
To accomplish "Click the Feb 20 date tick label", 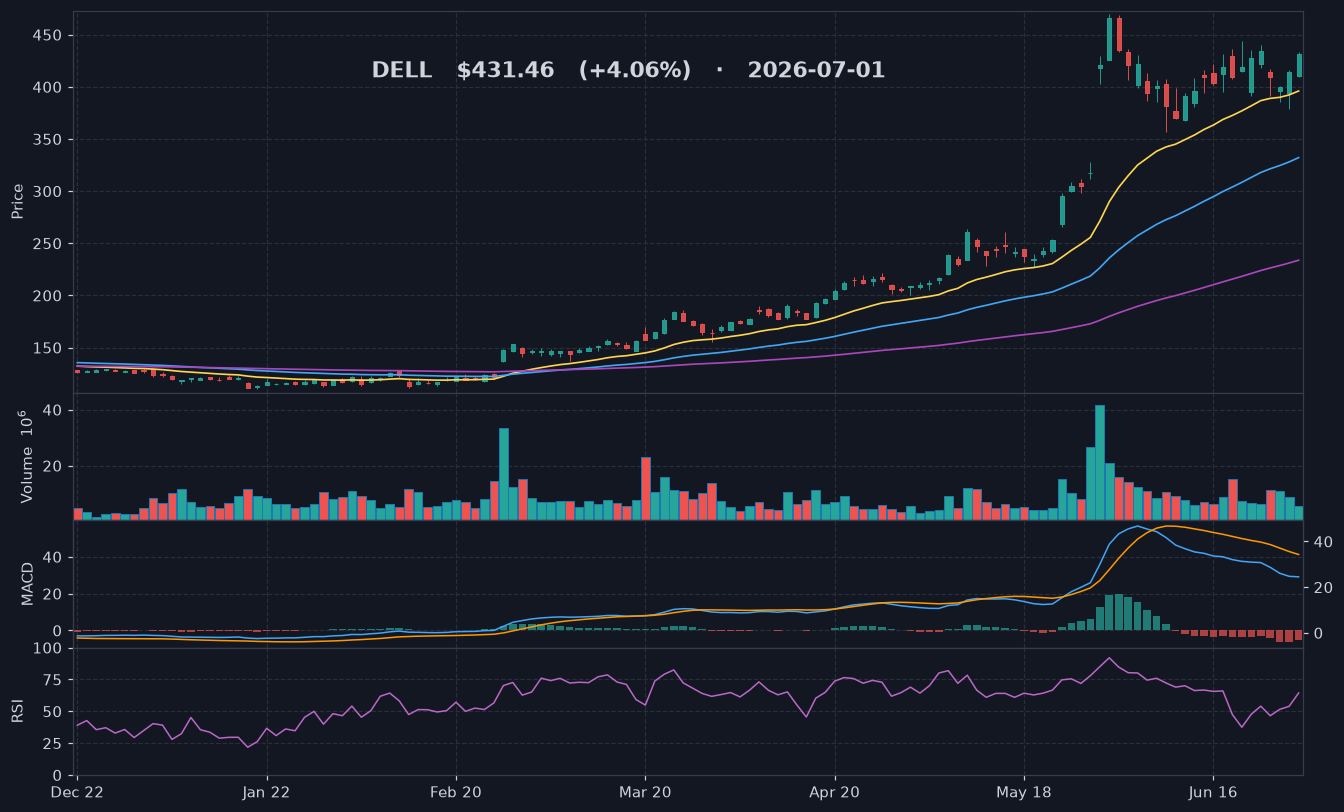I will [456, 792].
